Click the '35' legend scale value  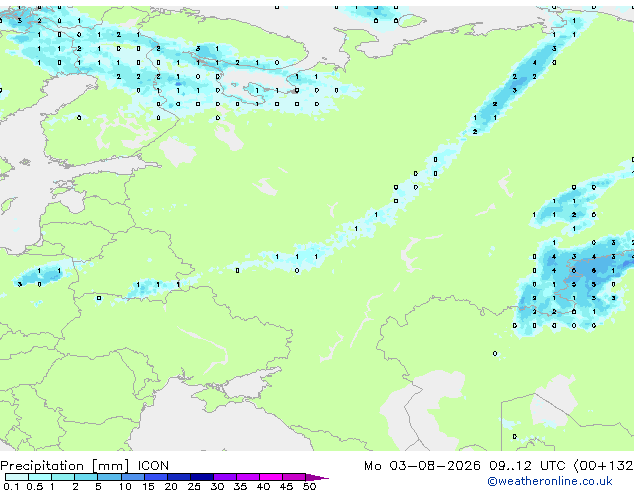pos(240,486)
